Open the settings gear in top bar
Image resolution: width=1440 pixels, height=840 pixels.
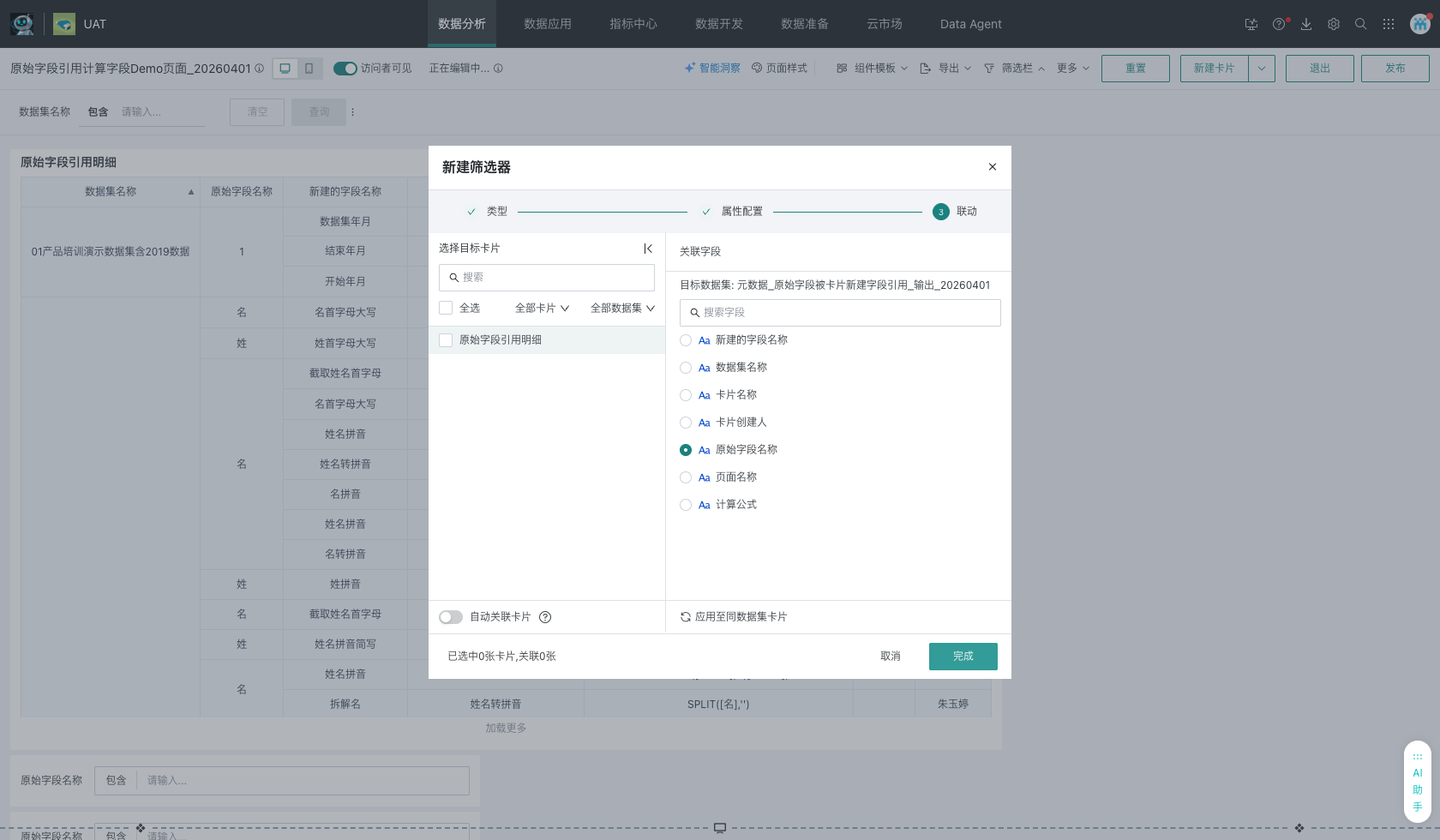coord(1334,24)
